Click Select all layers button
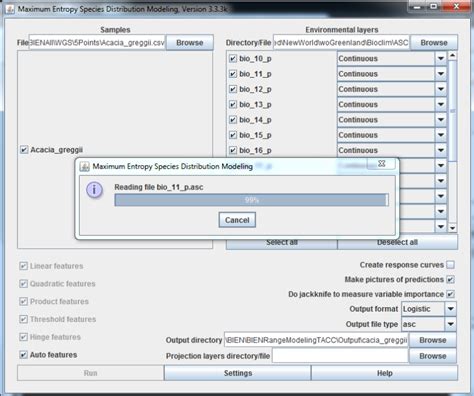Viewport: 474px width, 396px height. point(282,242)
